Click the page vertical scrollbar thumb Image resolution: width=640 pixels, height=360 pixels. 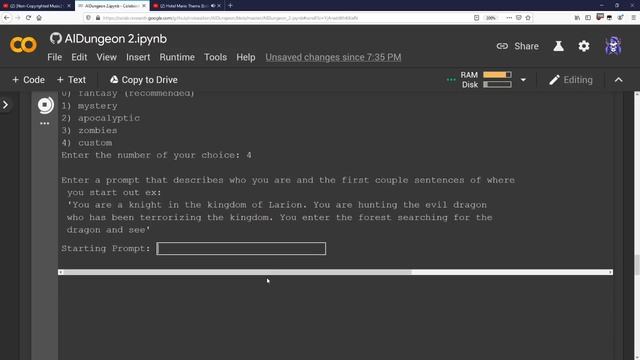[x=637, y=264]
